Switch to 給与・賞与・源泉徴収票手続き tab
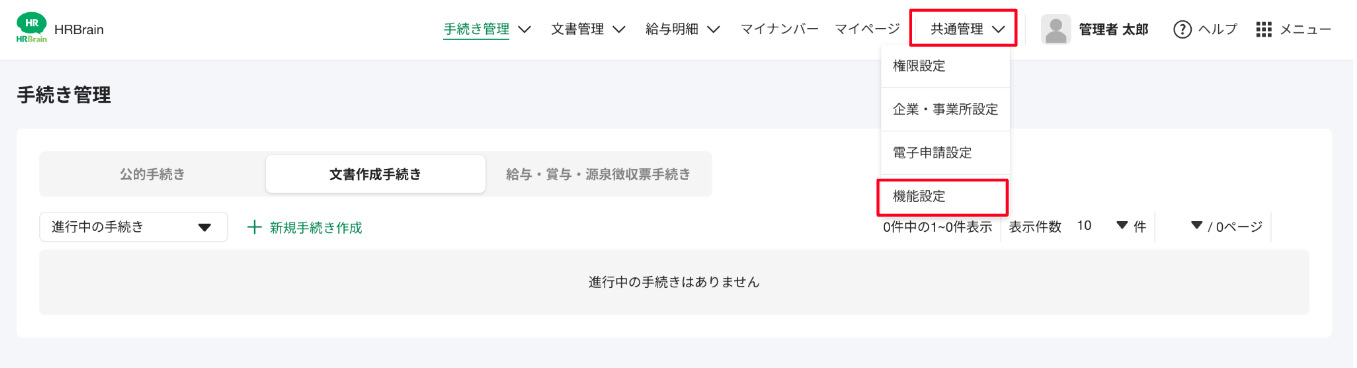The width and height of the screenshot is (1357, 368). pyautogui.click(x=598, y=174)
